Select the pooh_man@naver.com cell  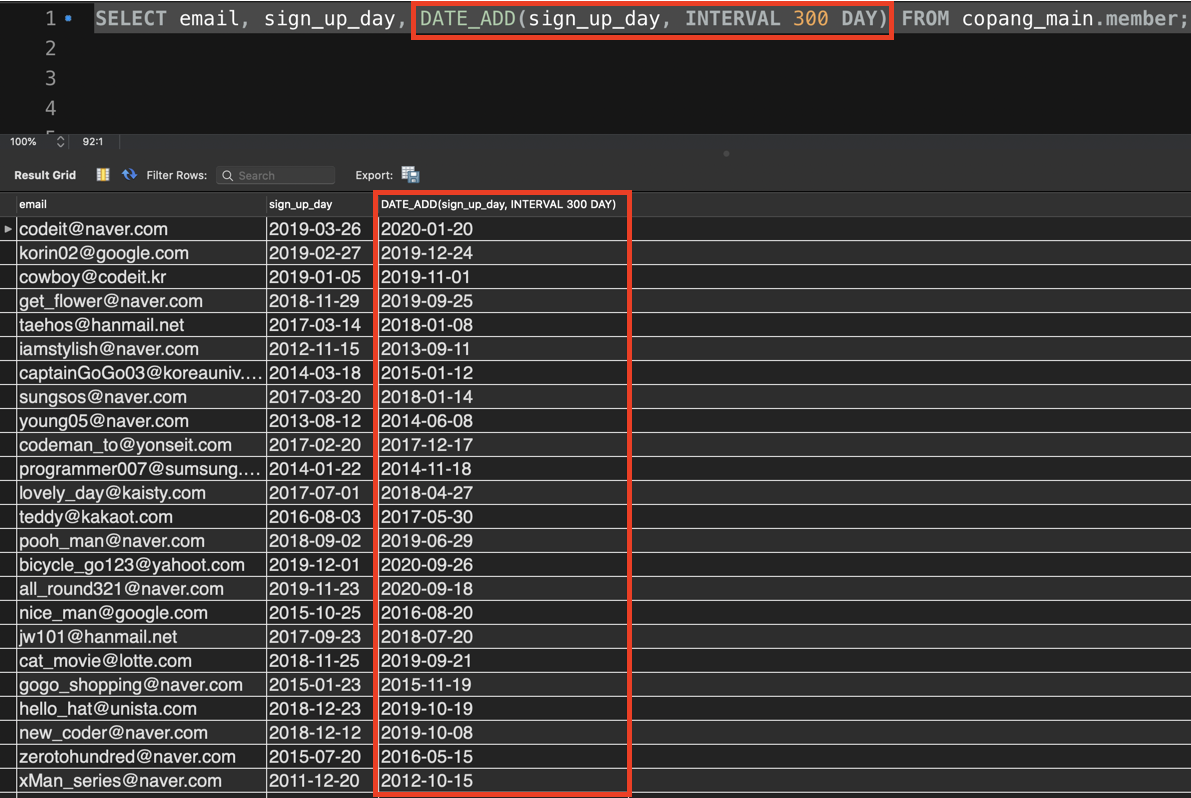tap(141, 541)
